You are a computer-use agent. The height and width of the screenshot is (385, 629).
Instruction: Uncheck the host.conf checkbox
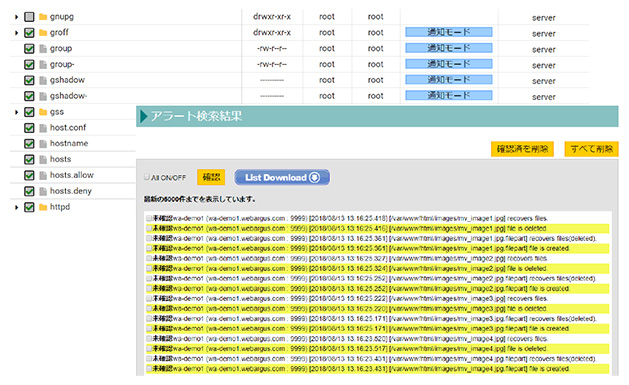29,128
